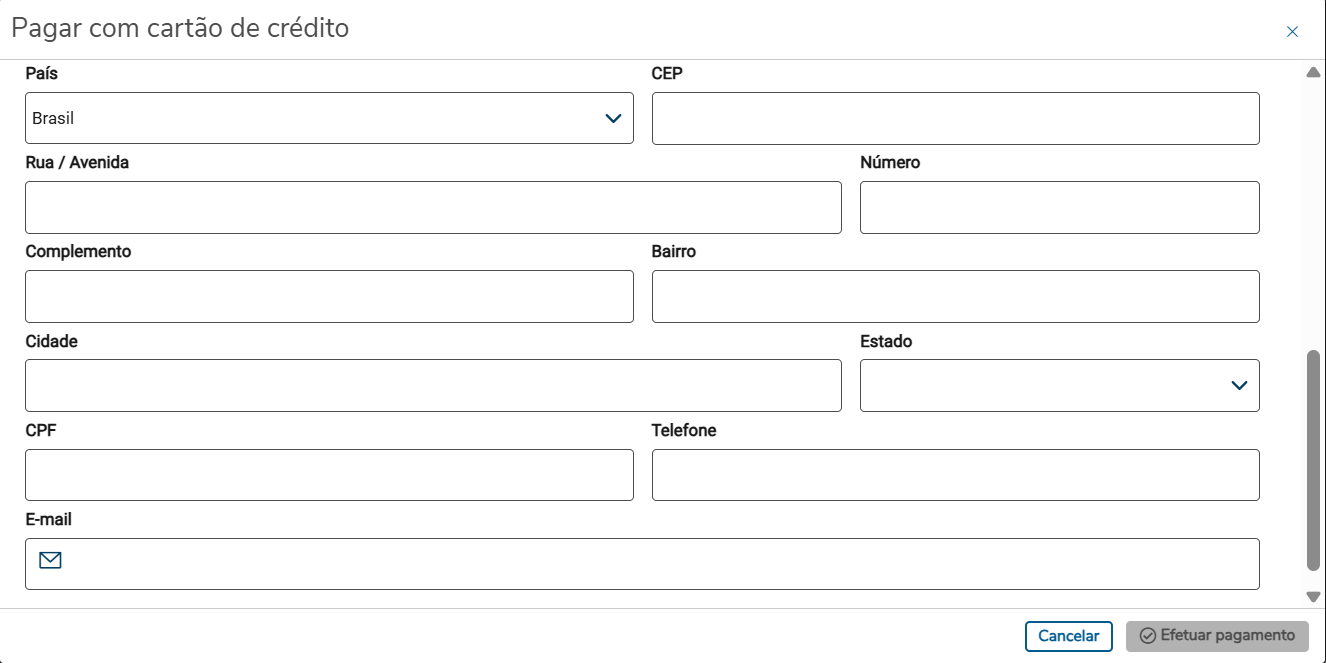Image resolution: width=1326 pixels, height=663 pixels.
Task: Click the scroll down arrow
Action: pos(1314,597)
